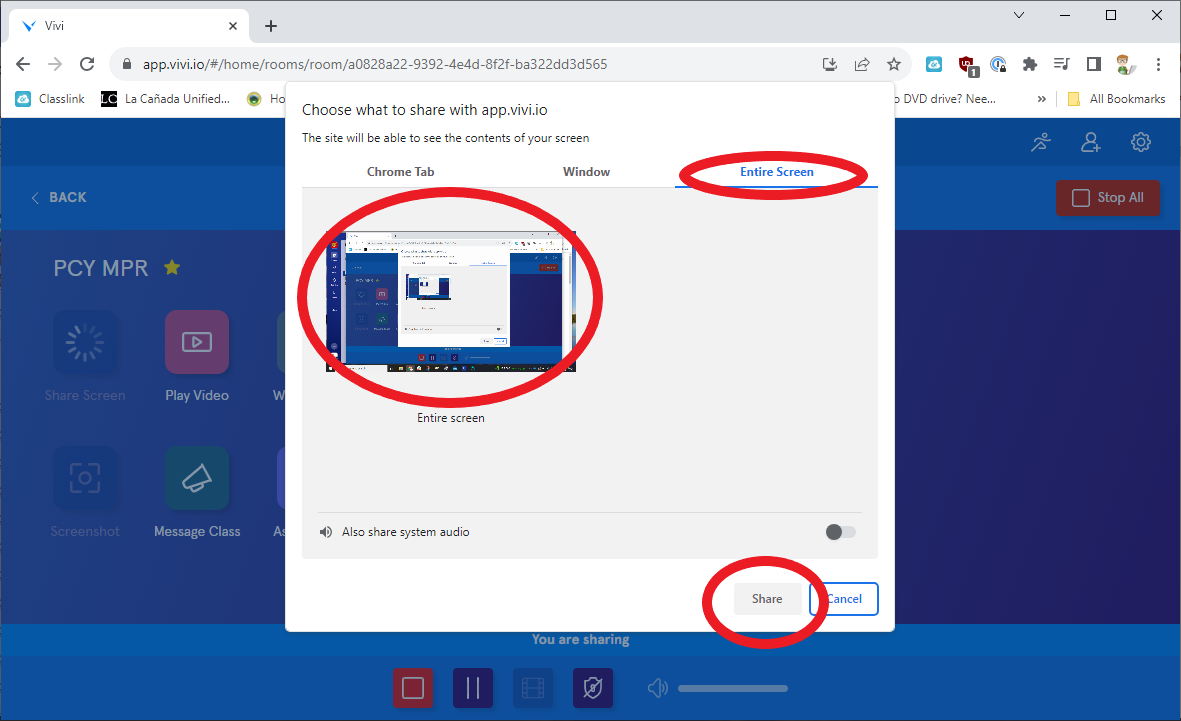The height and width of the screenshot is (721, 1181).
Task: Cancel the screen sharing dialog
Action: [x=844, y=599]
